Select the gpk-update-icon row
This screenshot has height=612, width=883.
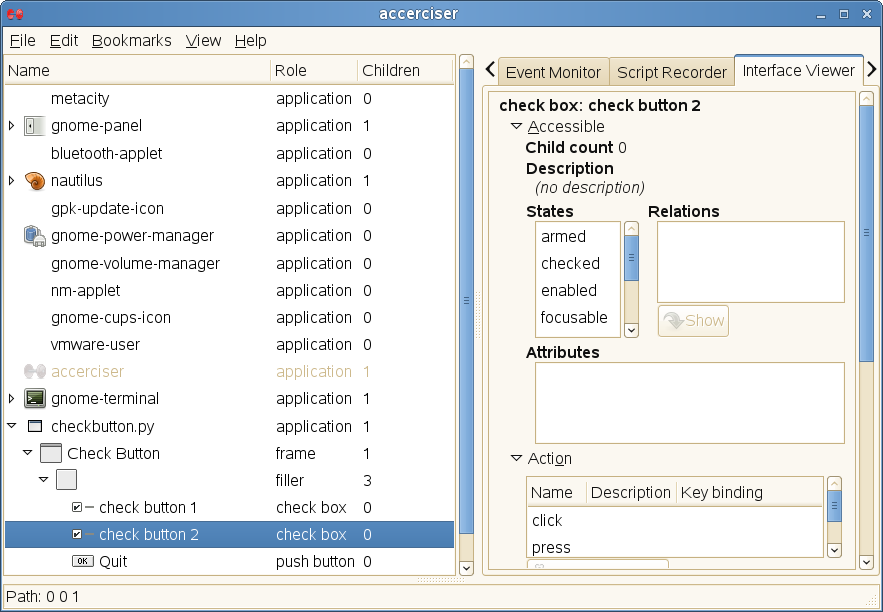tap(229, 208)
